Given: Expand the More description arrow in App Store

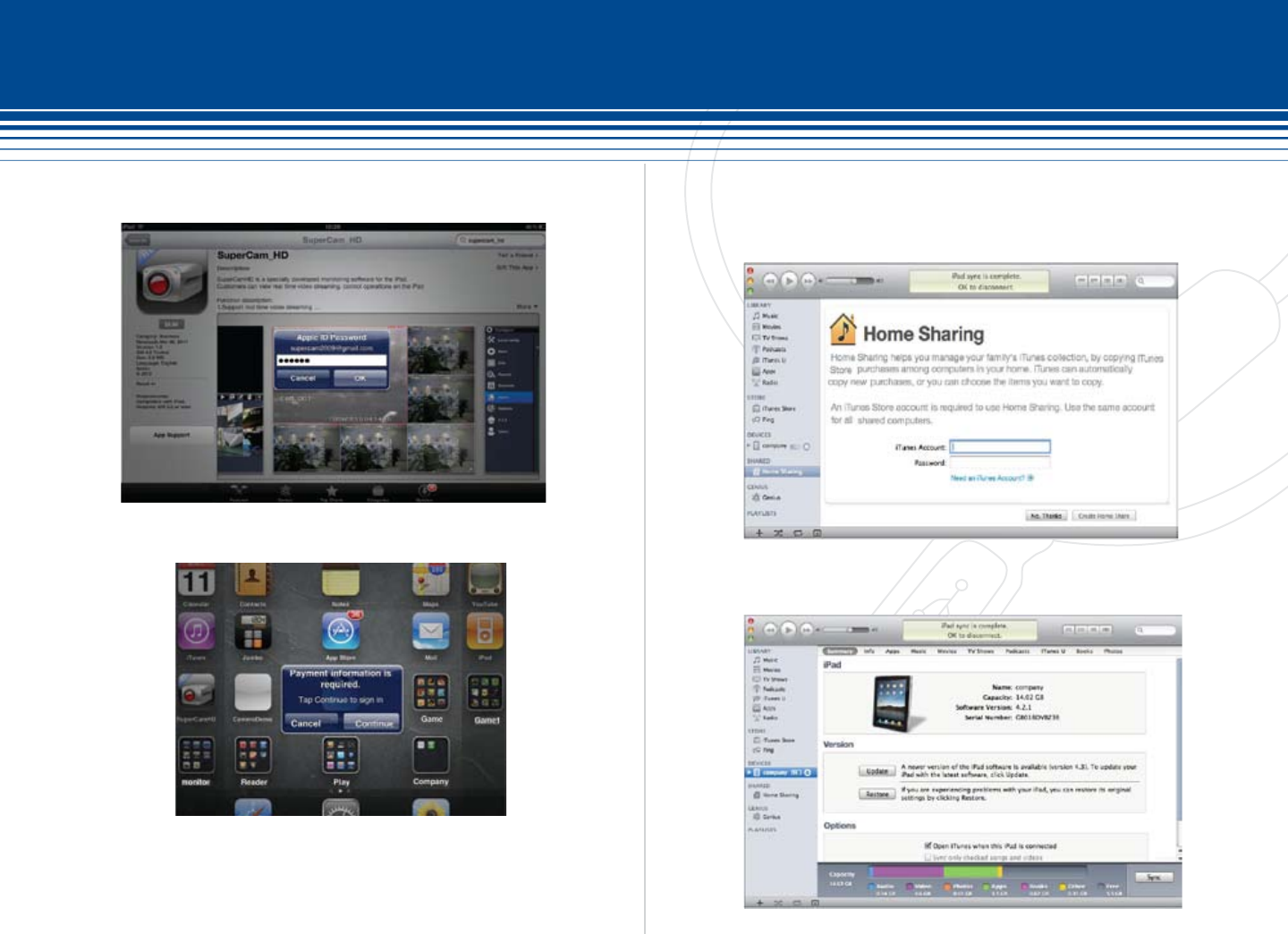Looking at the screenshot, I should 527,307.
